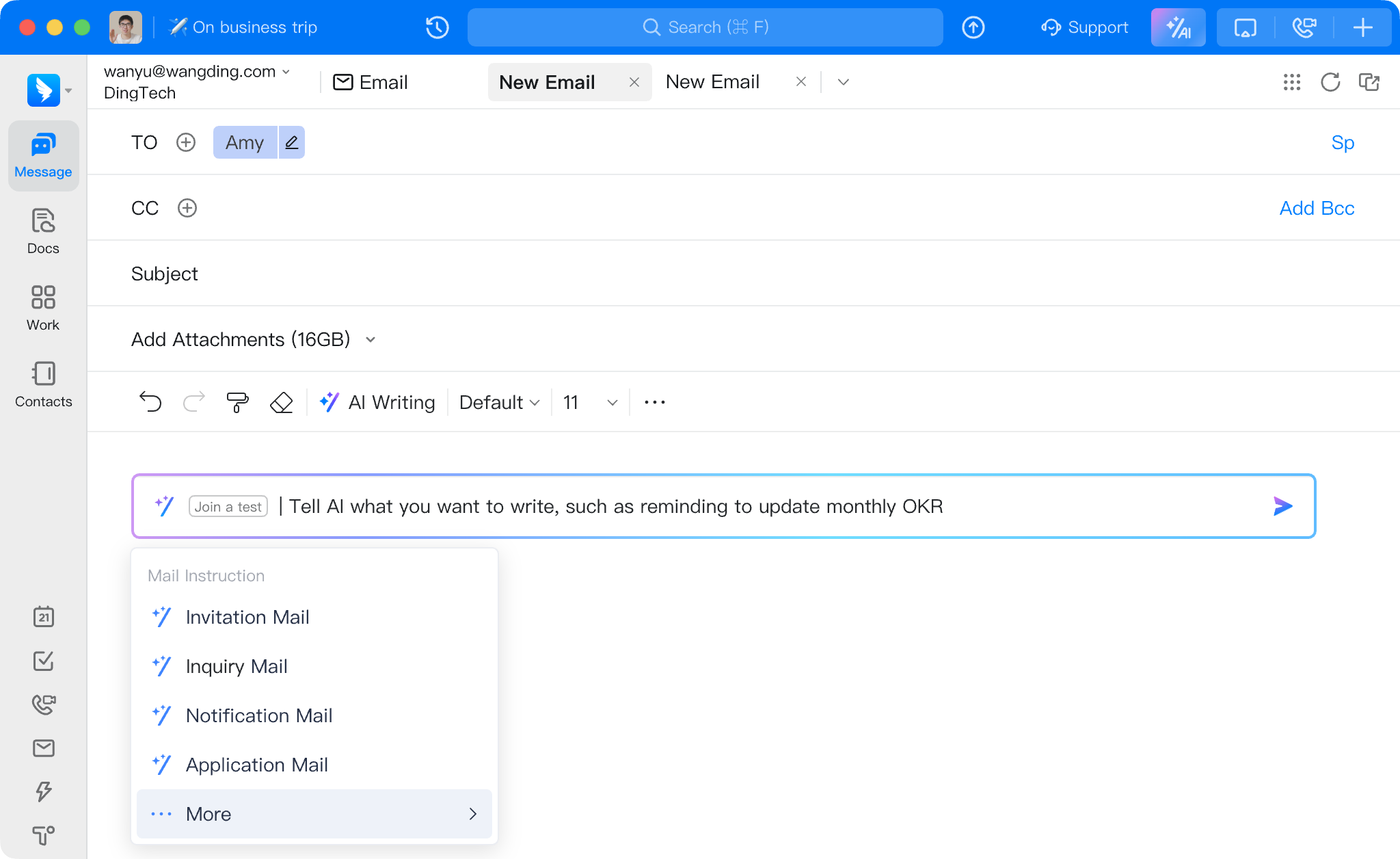Start a video call from the sidebar
Viewport: 1400px width, 859px height.
tap(43, 704)
